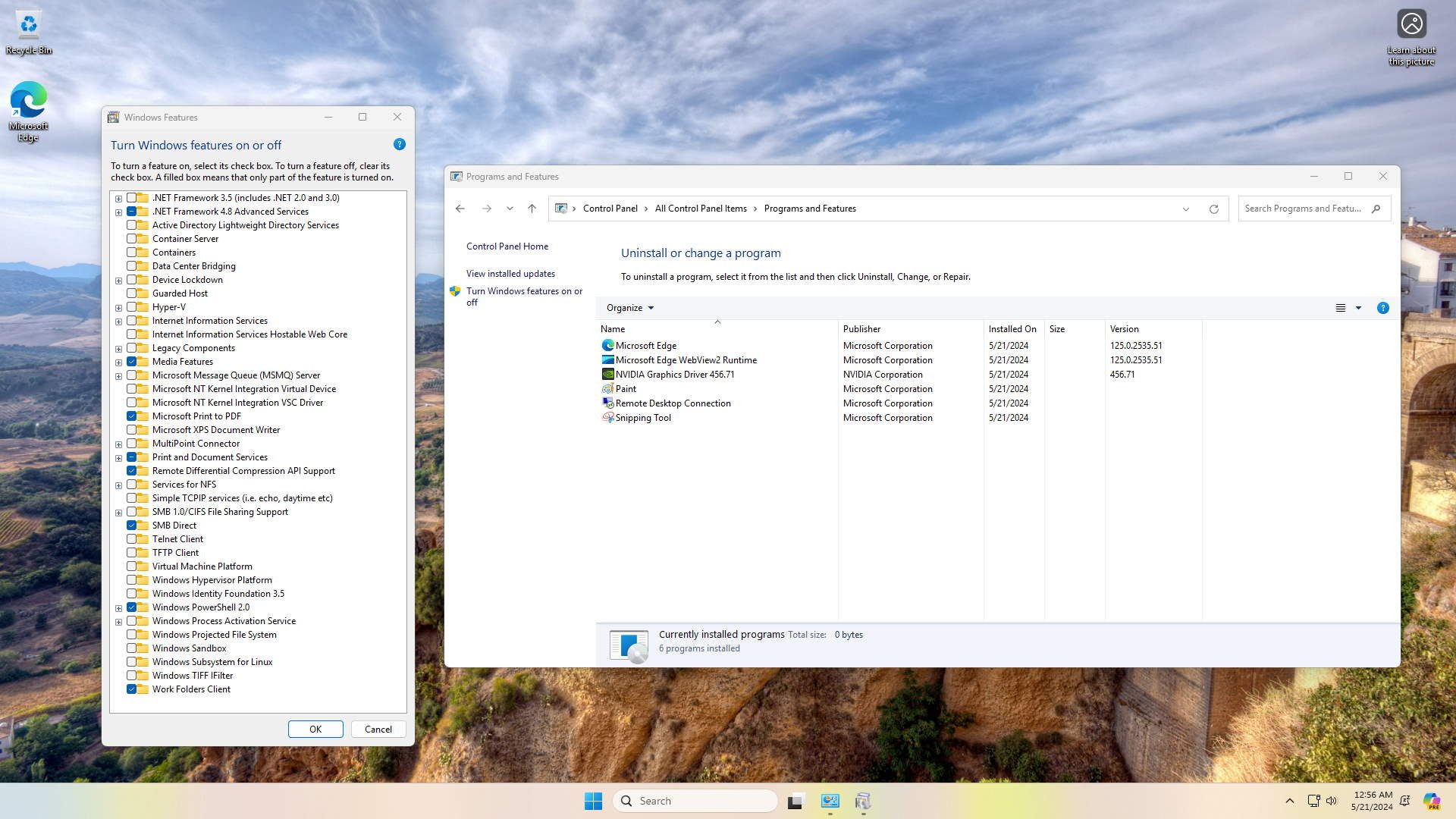Viewport: 1456px width, 819px height.
Task: Open the Organize dropdown menu
Action: (x=629, y=308)
